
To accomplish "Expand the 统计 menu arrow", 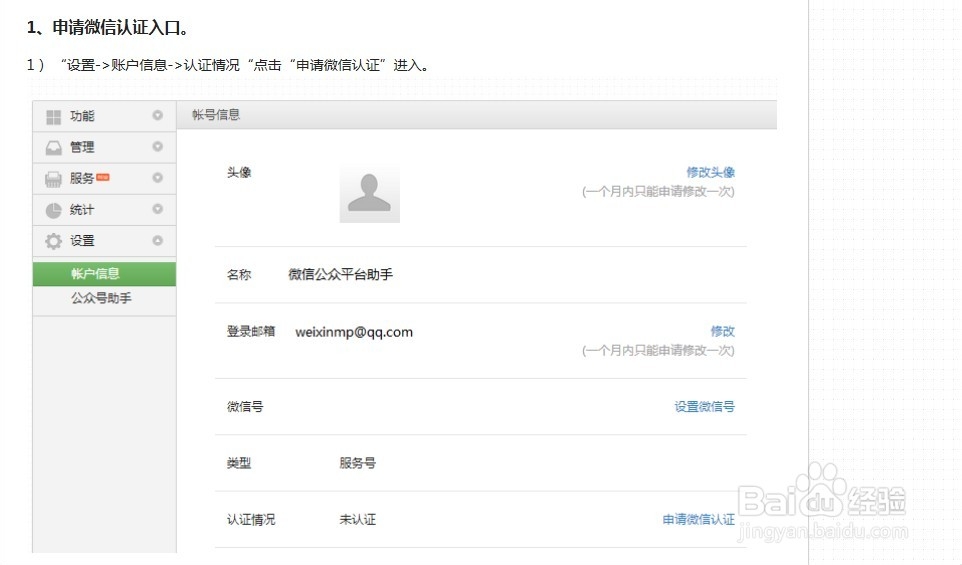I will click(158, 209).
